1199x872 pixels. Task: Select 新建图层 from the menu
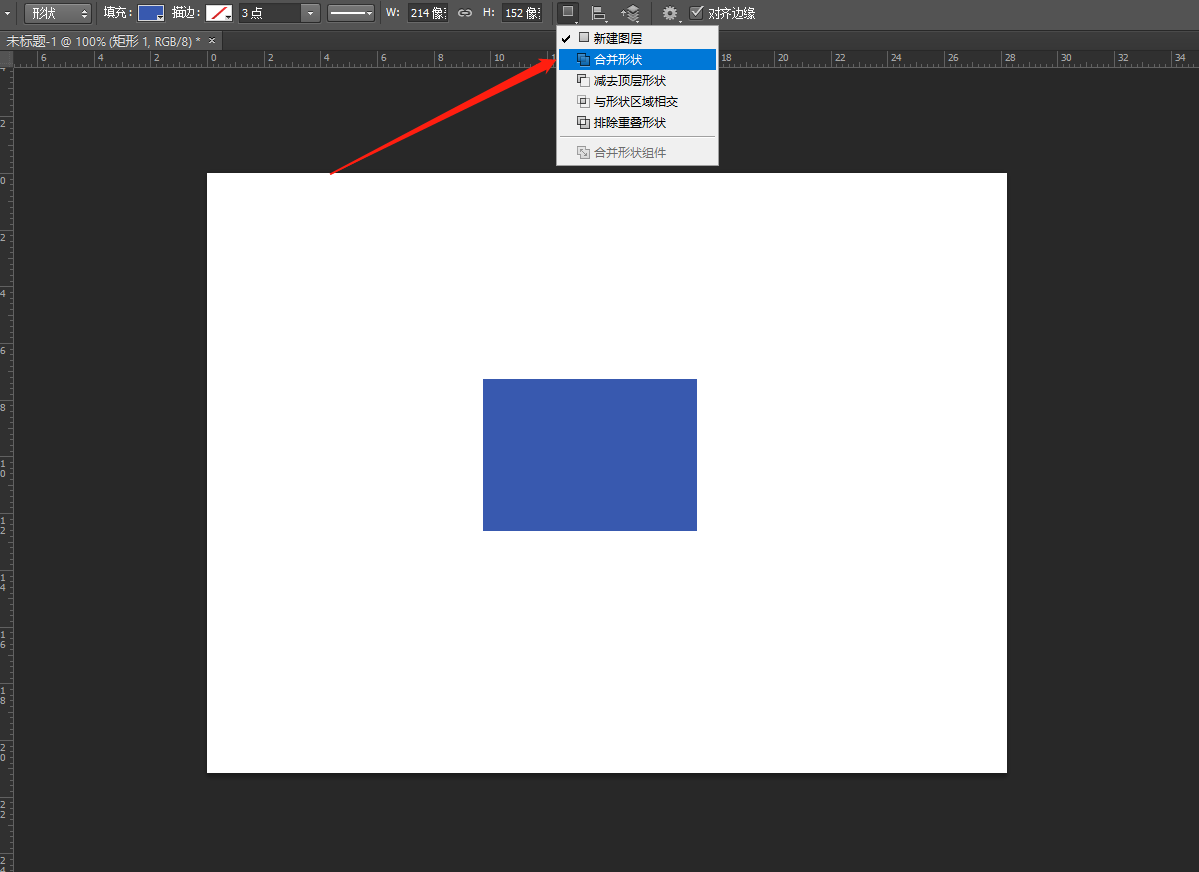[x=618, y=38]
